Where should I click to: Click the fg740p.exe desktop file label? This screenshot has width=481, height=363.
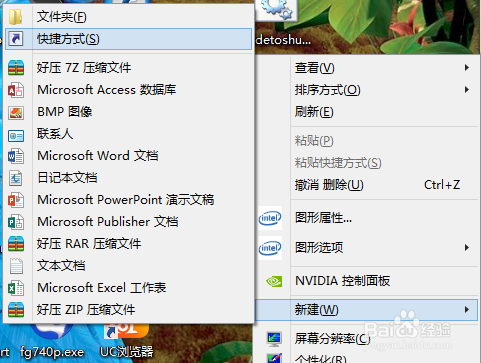click(x=52, y=352)
